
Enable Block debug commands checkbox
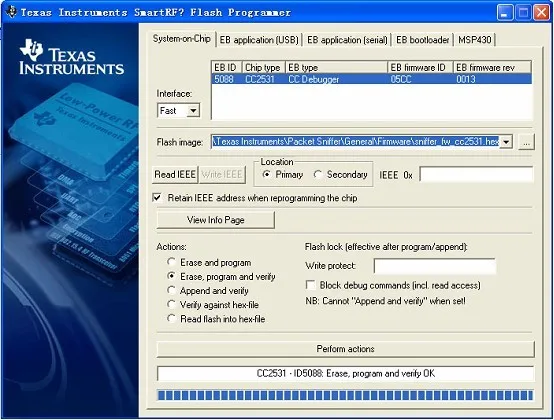click(x=311, y=285)
